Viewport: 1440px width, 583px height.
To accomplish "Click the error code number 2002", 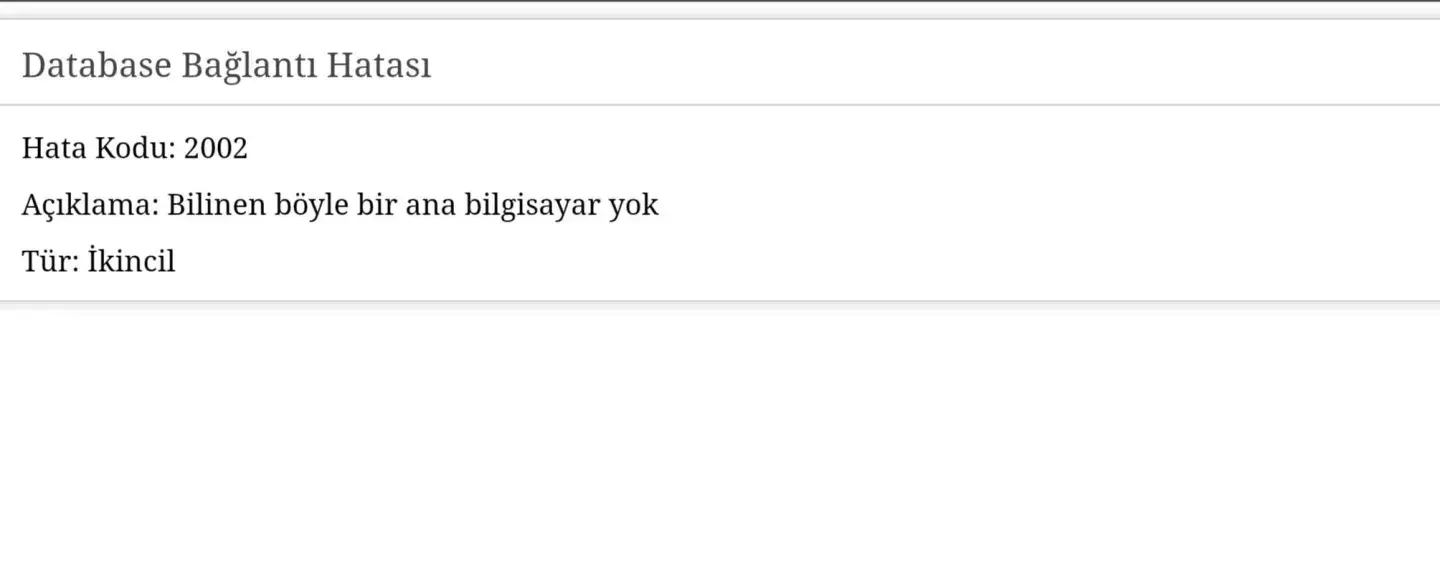I will click(216, 149).
